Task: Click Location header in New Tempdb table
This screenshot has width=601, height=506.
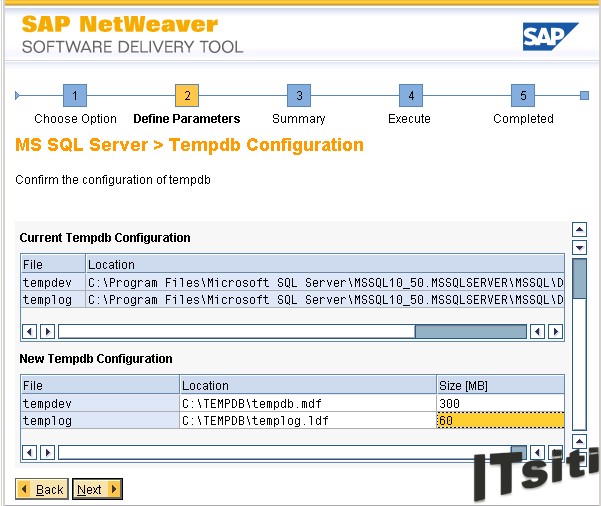Action: (x=308, y=385)
